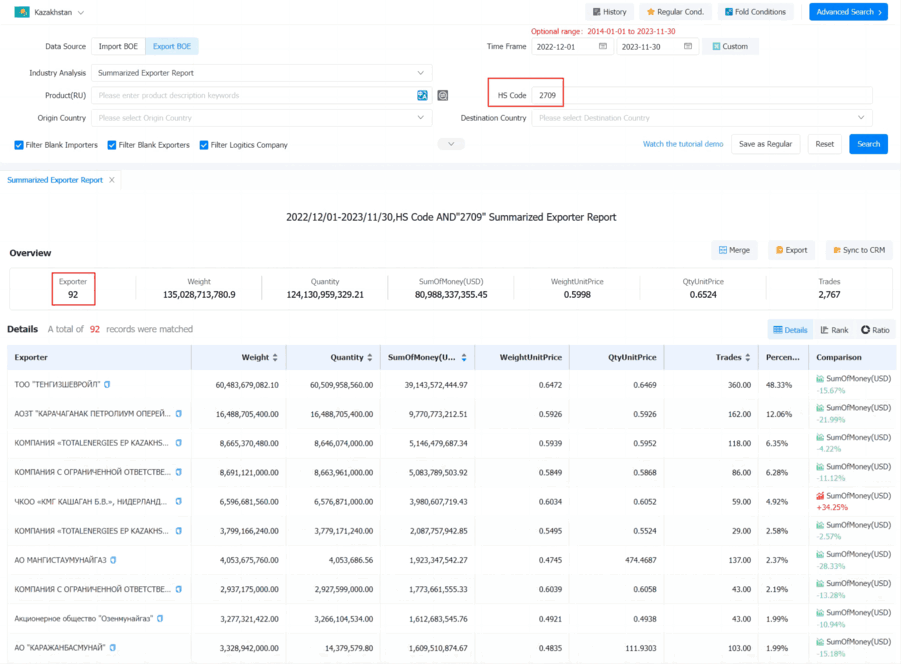
Task: Close the Summarized Exporter Report tab
Action: pos(112,180)
